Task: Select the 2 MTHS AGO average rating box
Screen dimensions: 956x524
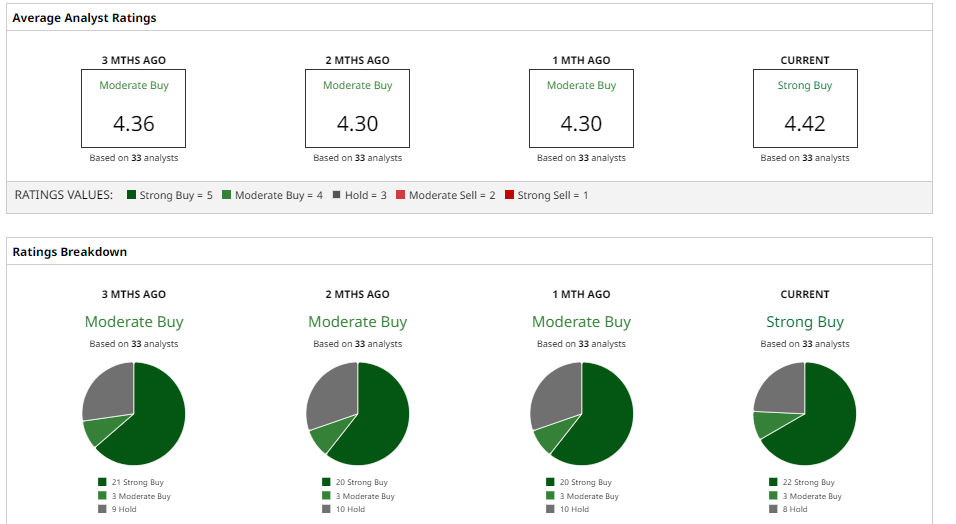Action: 357,109
